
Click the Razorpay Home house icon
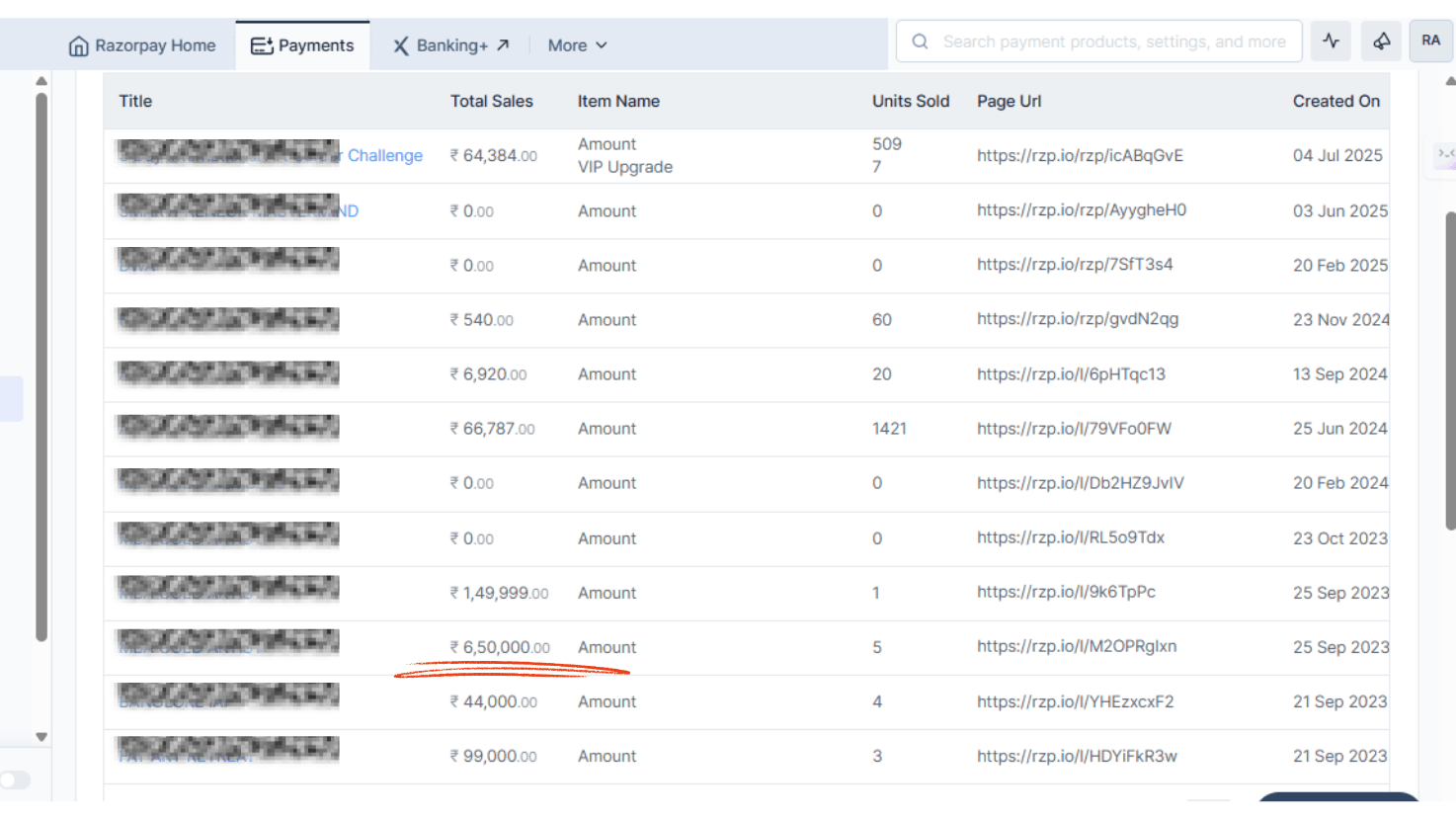(78, 45)
